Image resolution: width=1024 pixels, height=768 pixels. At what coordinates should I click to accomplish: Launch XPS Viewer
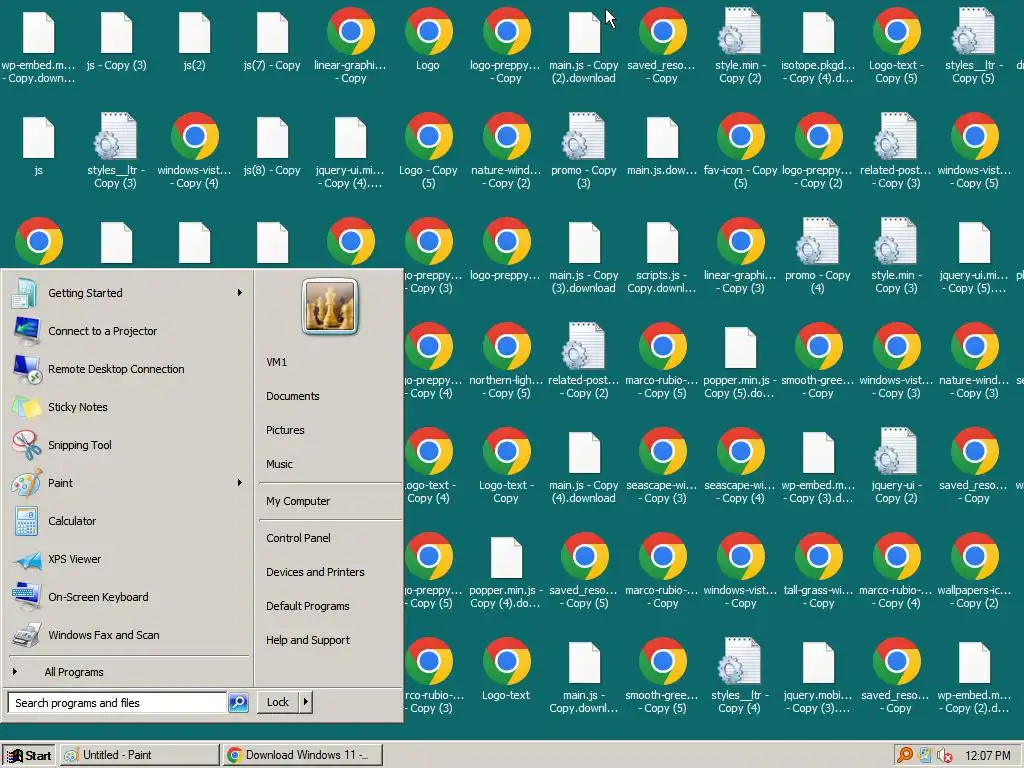click(x=127, y=559)
